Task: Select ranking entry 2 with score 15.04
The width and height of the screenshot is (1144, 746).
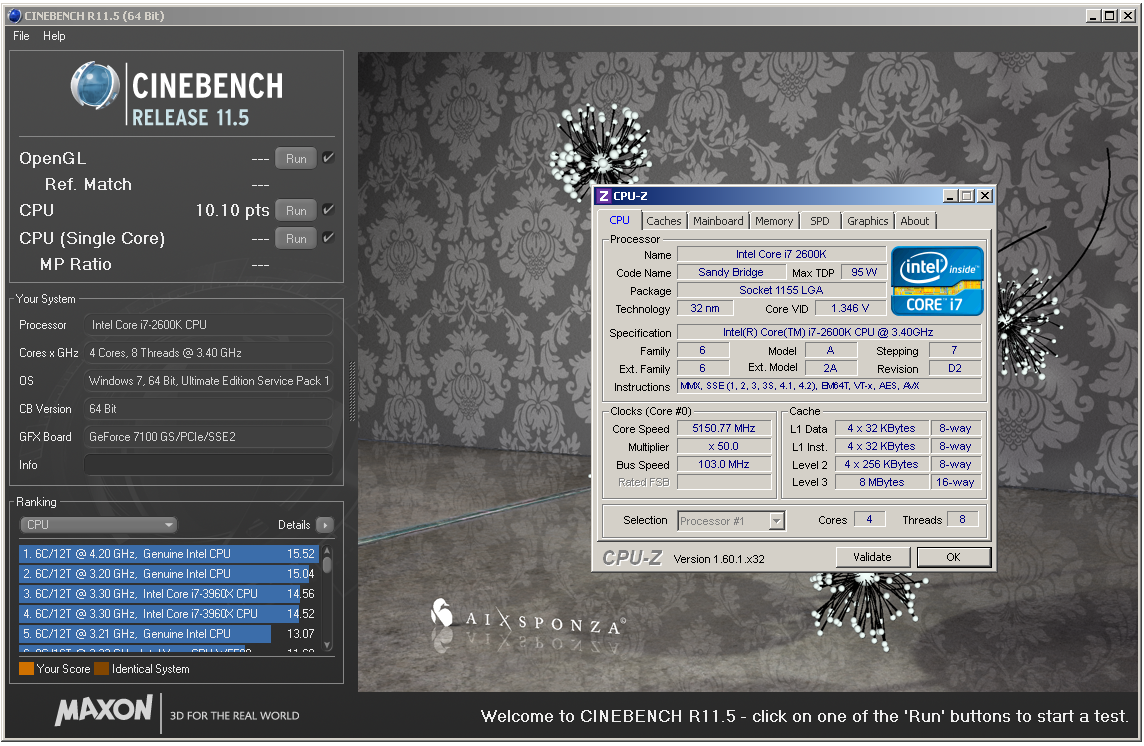Action: 169,574
